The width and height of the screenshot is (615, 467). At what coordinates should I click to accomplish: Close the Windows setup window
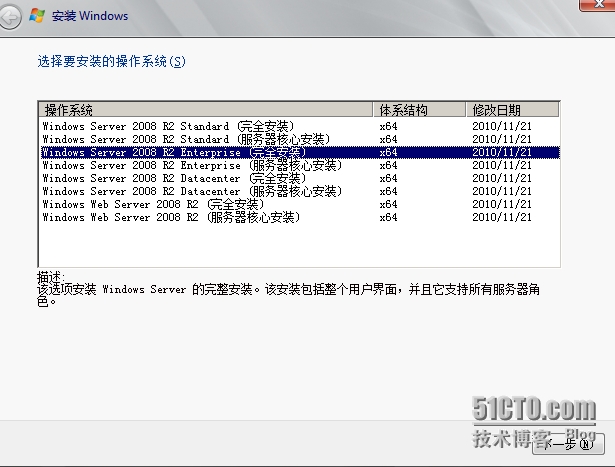[598, 4]
